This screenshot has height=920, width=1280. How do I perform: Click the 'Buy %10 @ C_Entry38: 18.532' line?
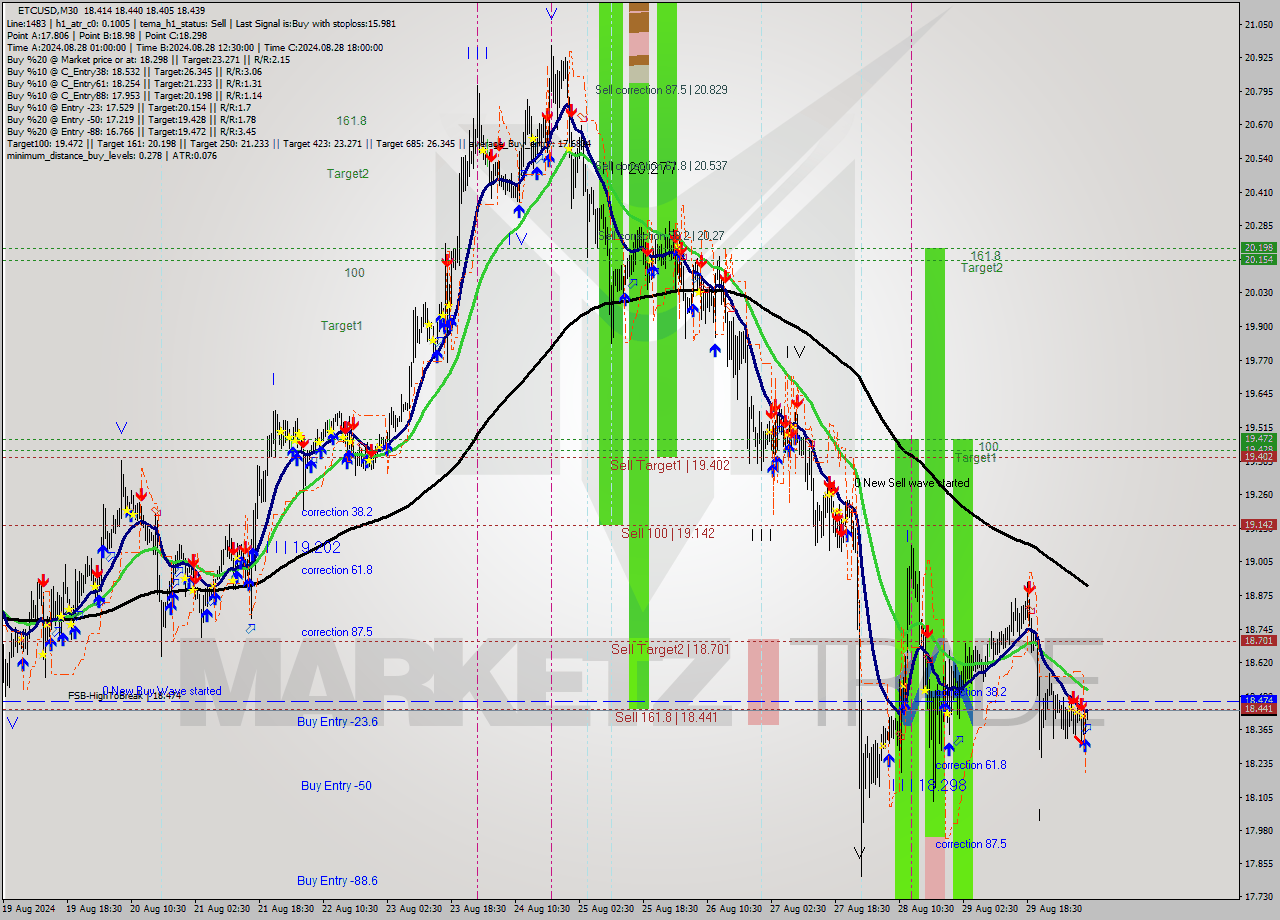point(134,72)
